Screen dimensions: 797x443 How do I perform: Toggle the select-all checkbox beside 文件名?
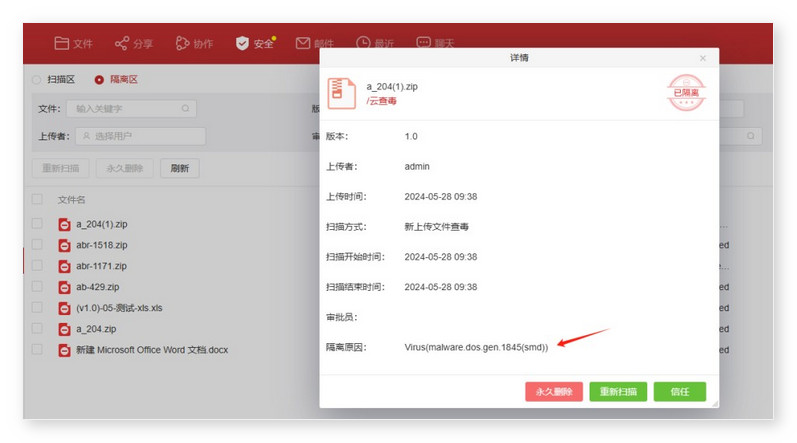tap(37, 199)
